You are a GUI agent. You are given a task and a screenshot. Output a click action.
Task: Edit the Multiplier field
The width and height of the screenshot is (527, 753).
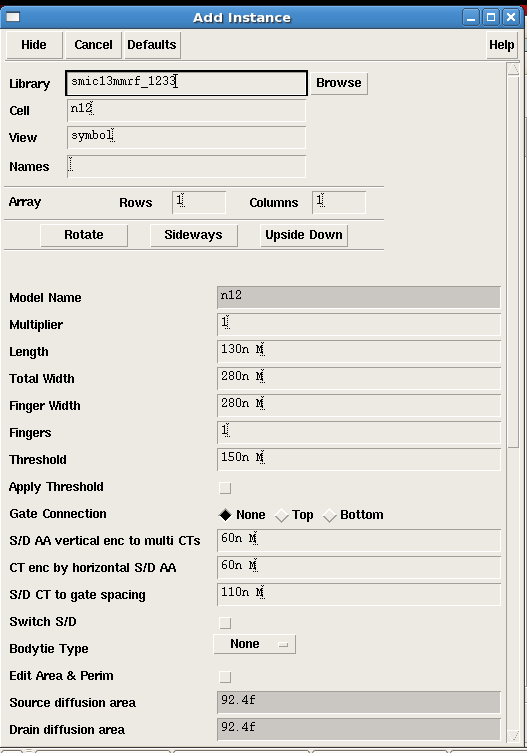click(x=359, y=324)
